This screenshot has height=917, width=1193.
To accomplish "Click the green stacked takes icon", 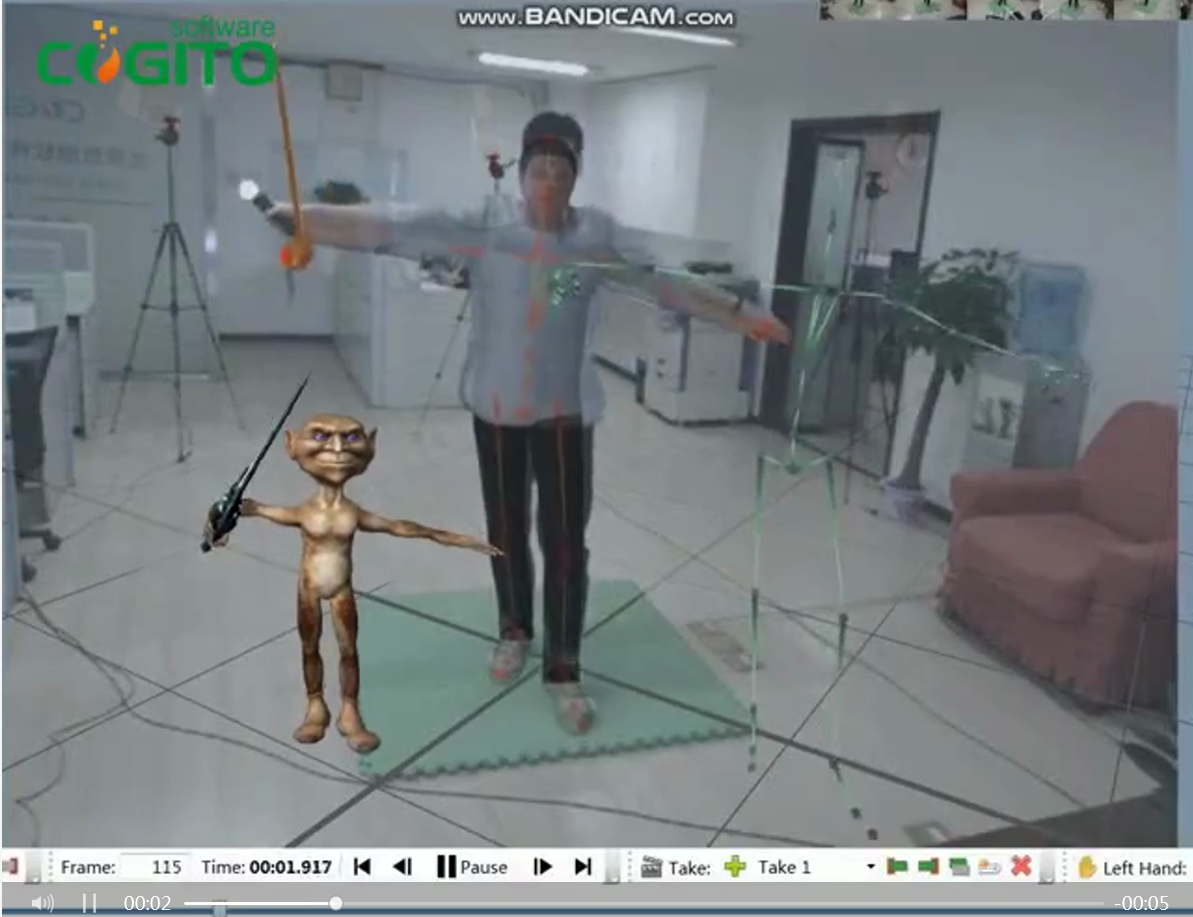I will [959, 867].
